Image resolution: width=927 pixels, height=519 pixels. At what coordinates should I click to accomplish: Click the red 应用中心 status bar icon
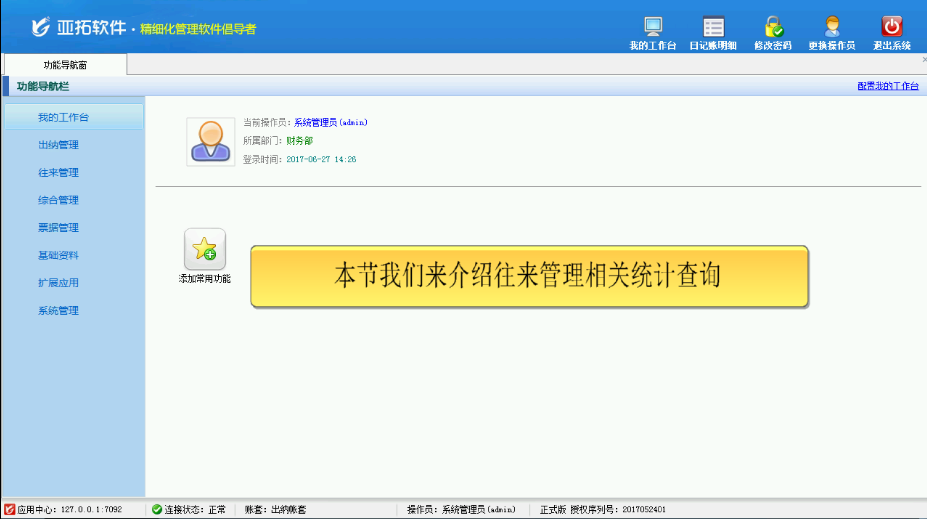point(10,509)
